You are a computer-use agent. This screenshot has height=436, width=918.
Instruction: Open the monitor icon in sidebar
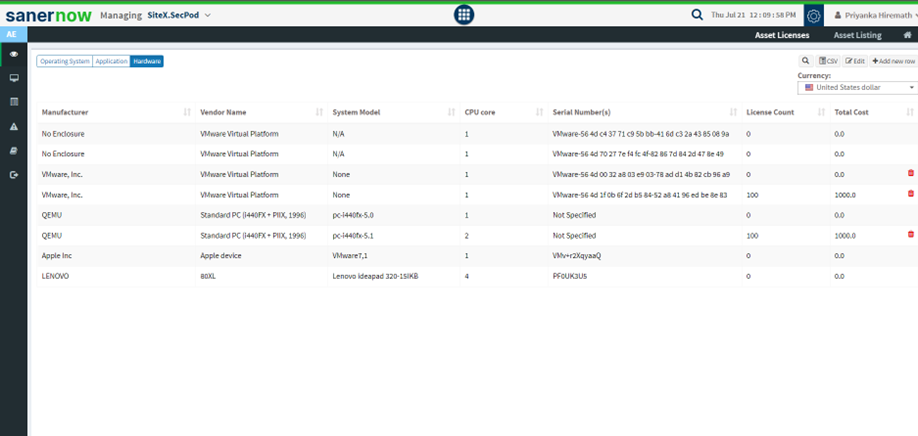(x=13, y=78)
